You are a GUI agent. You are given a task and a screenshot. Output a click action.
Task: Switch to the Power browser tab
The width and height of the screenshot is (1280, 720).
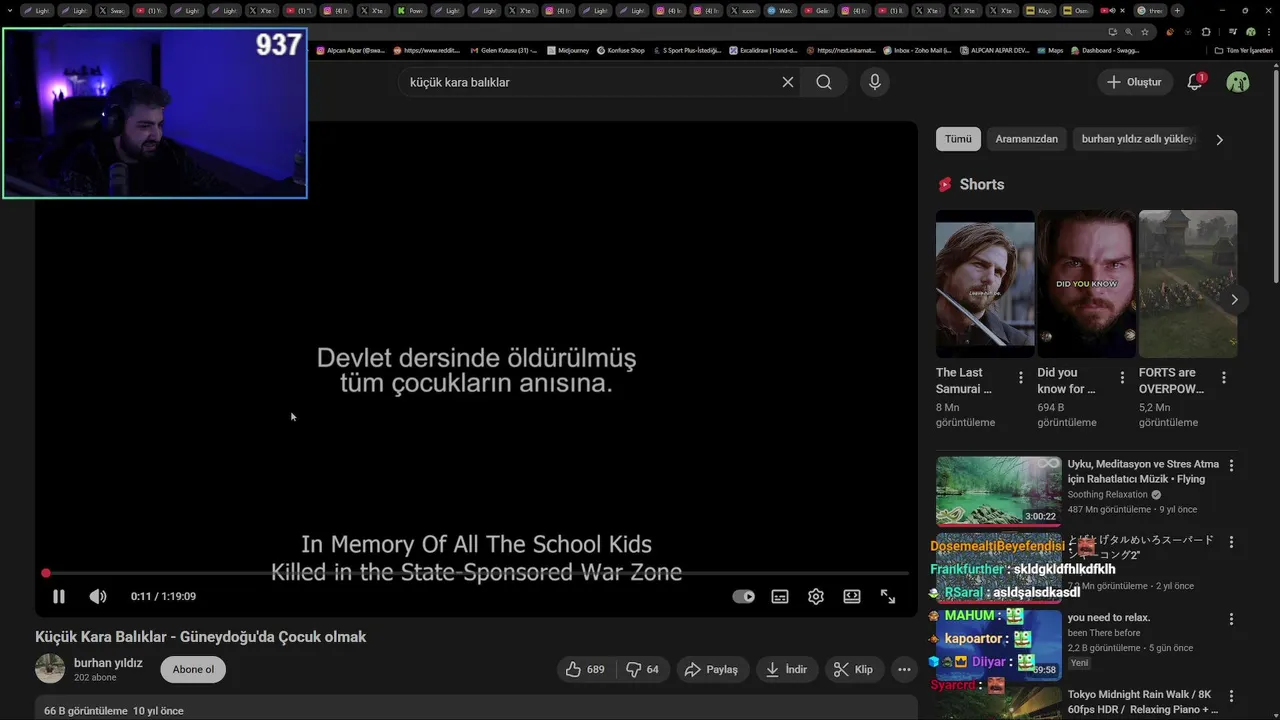[411, 11]
